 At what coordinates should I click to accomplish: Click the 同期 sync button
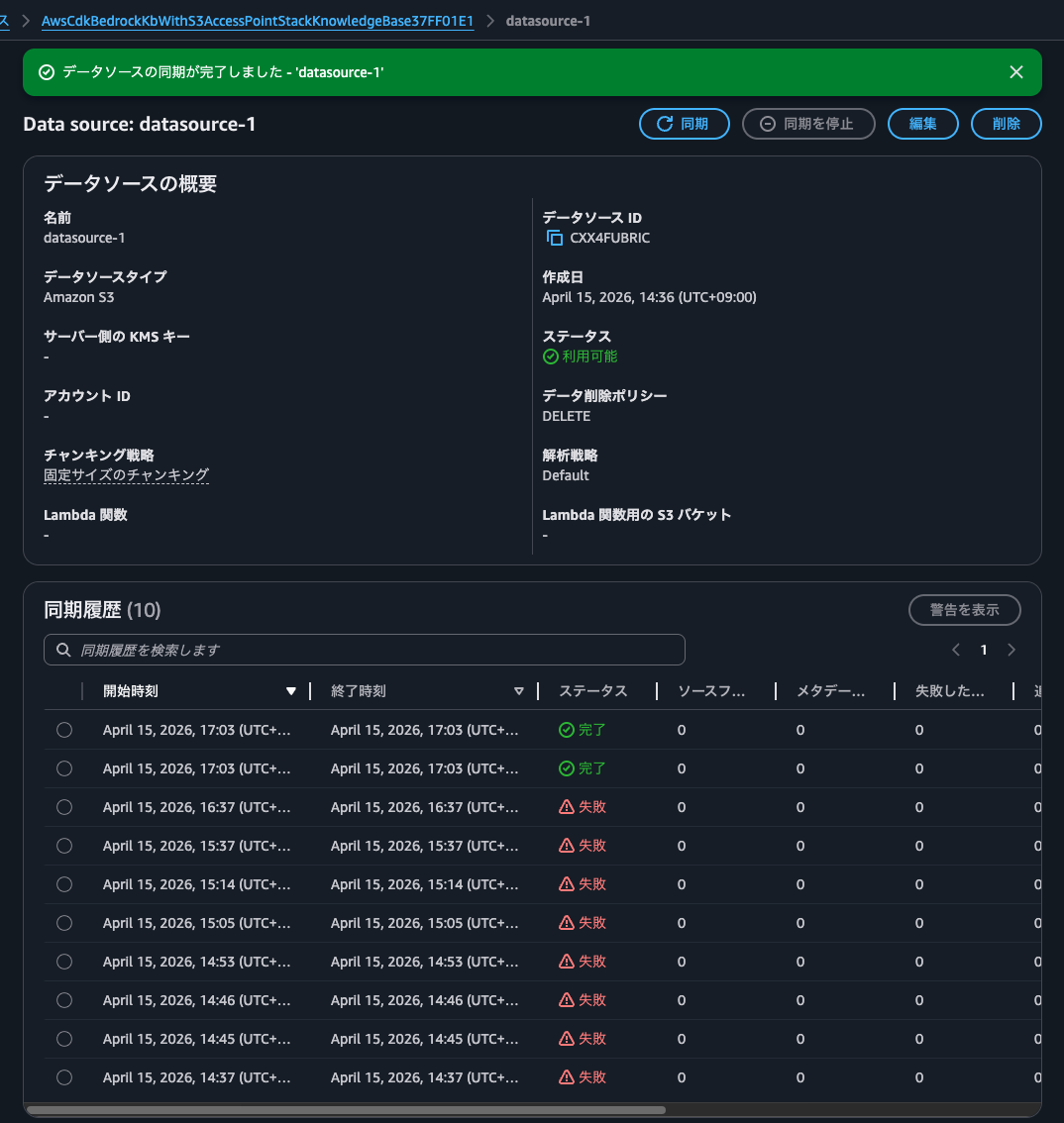click(684, 124)
